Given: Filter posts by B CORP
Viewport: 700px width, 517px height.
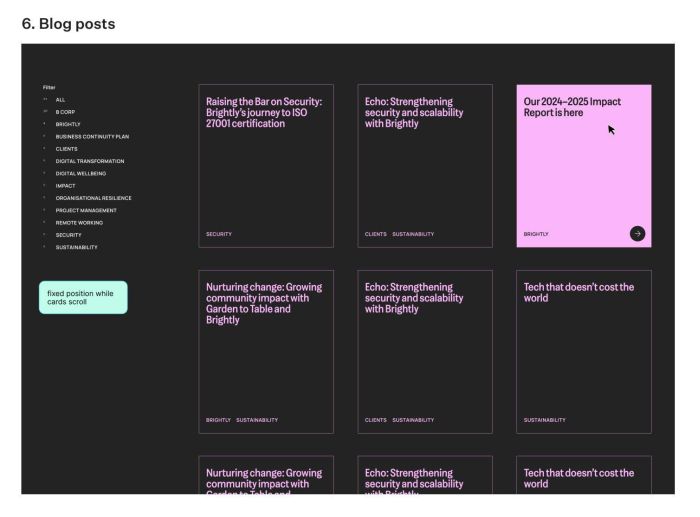Looking at the screenshot, I should 65,112.
